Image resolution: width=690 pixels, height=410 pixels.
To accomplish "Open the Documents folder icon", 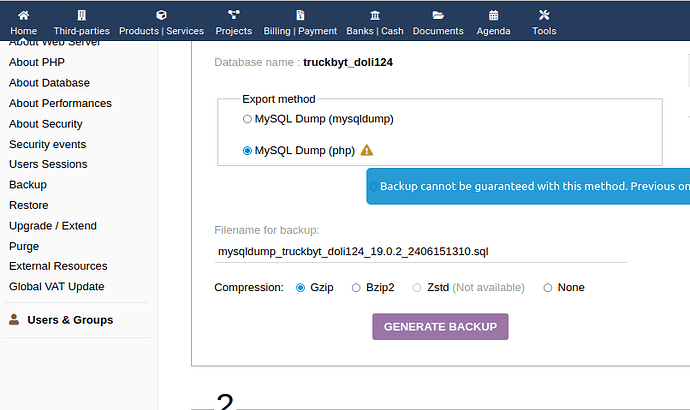I will click(x=438, y=15).
